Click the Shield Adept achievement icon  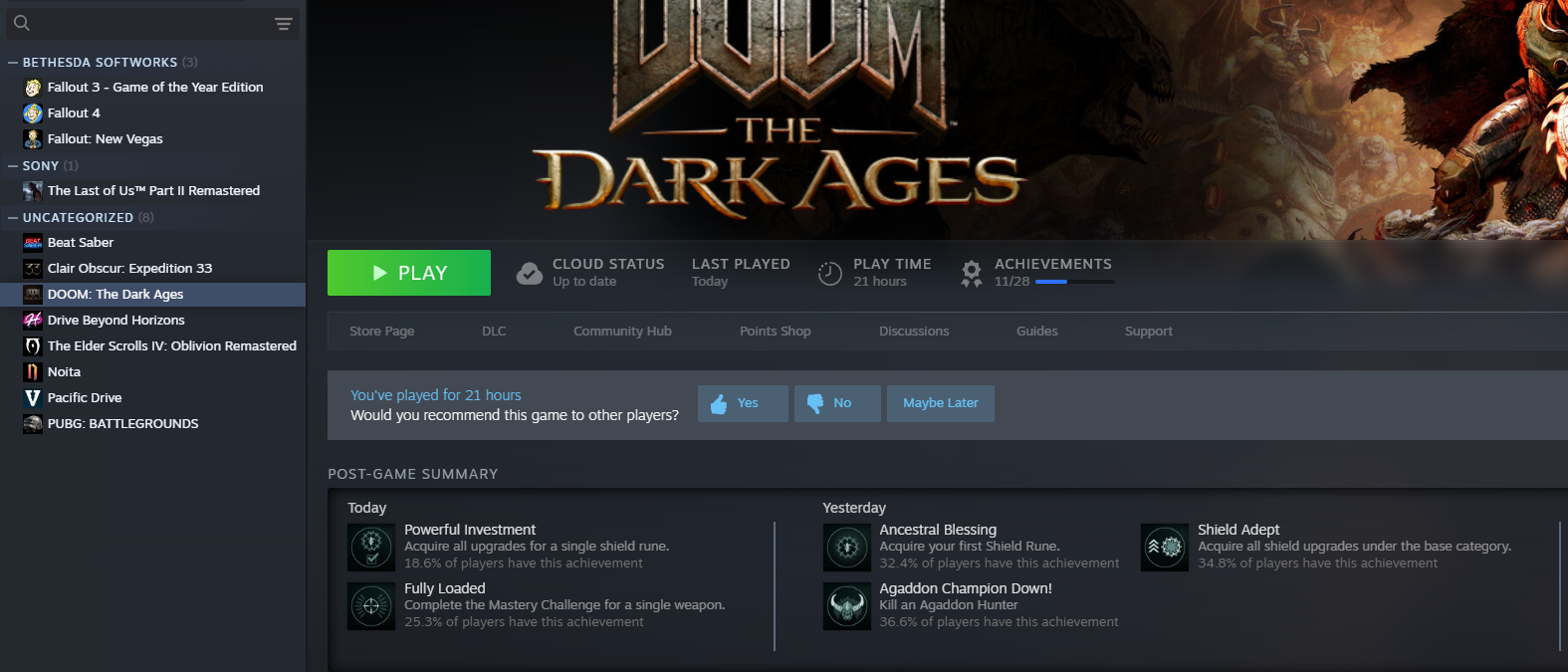click(x=1165, y=547)
